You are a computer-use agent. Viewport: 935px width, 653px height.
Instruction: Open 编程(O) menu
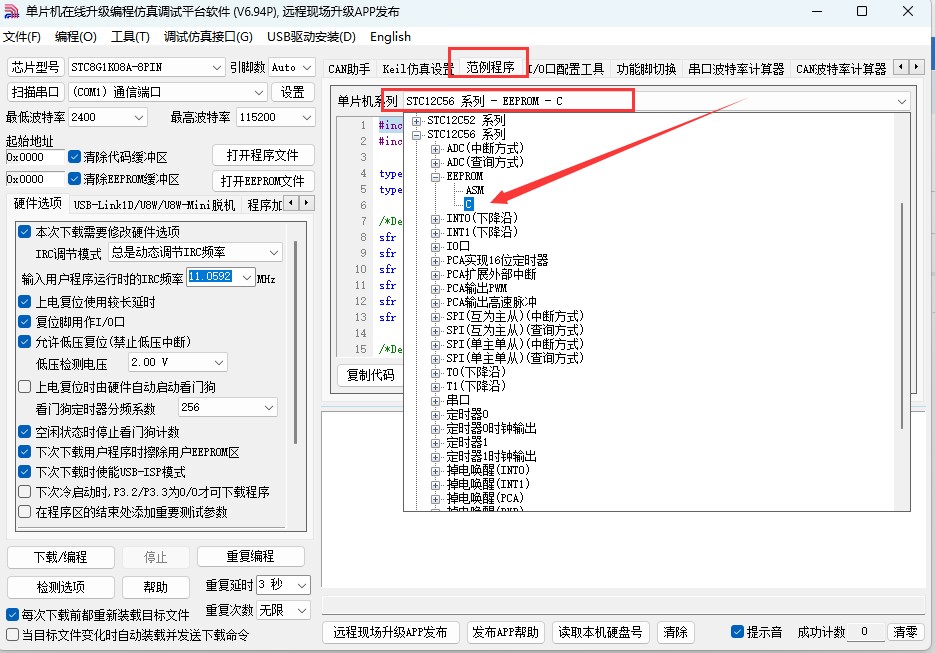click(76, 37)
